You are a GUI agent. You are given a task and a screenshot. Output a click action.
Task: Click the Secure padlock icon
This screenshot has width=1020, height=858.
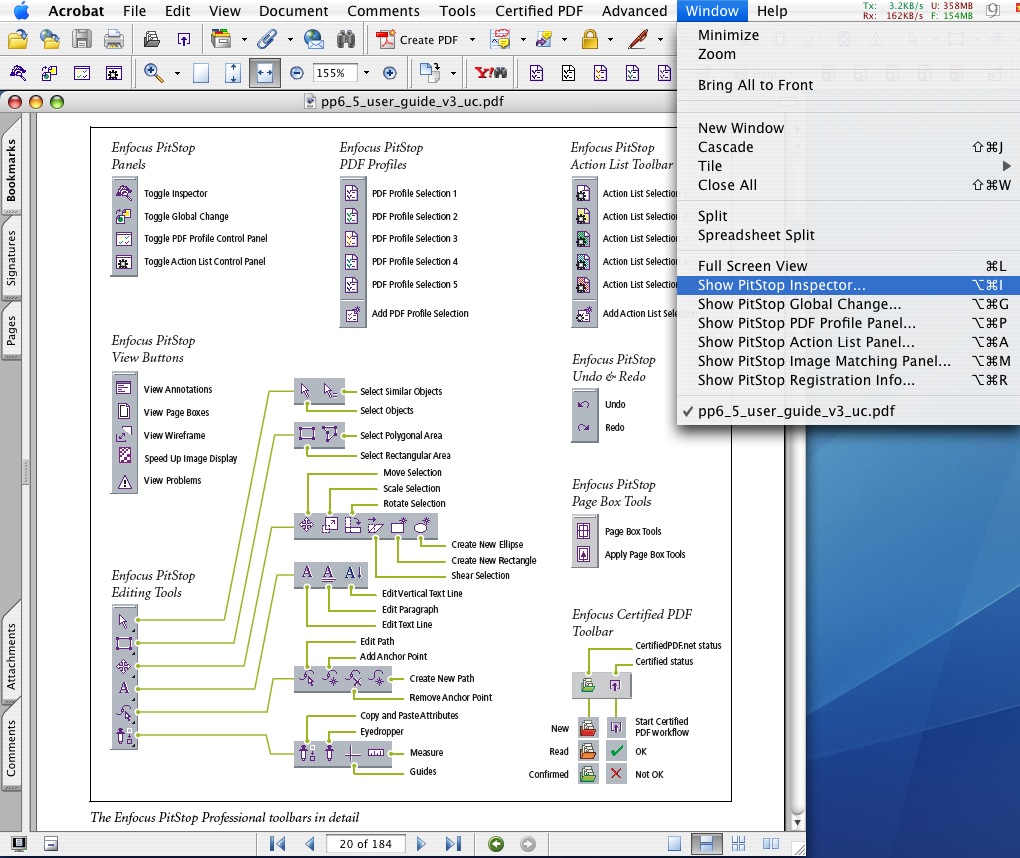click(x=589, y=40)
